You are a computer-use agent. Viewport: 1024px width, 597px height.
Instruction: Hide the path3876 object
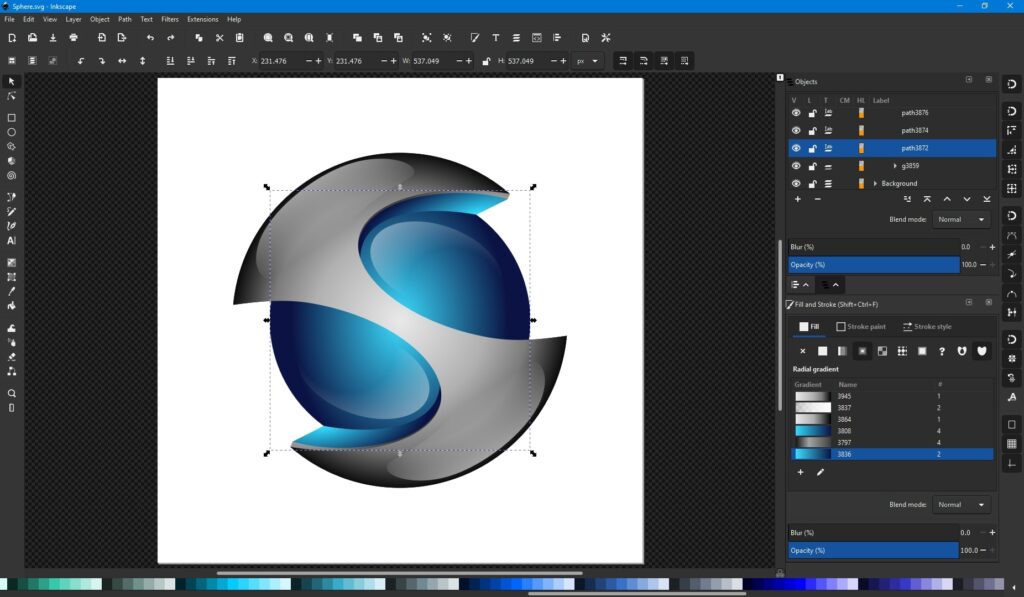click(796, 113)
